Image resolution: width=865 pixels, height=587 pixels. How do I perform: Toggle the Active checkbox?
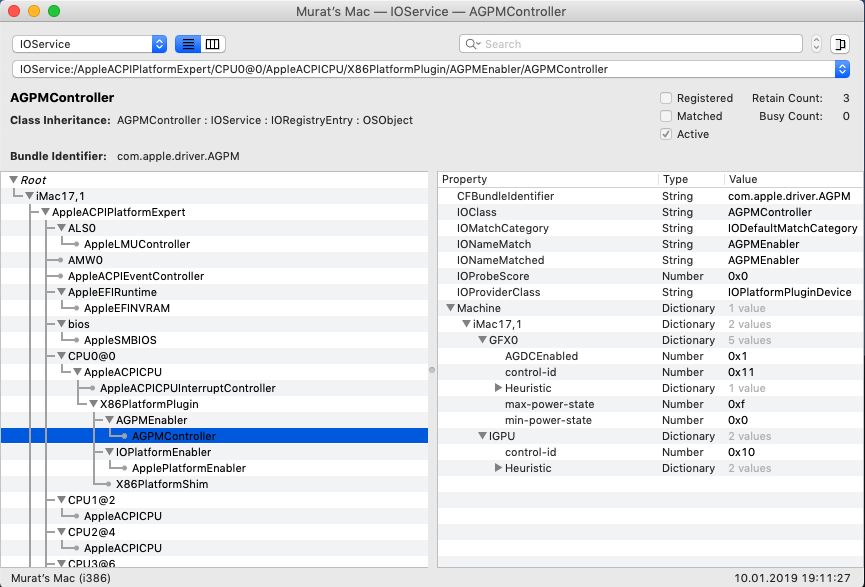666,134
